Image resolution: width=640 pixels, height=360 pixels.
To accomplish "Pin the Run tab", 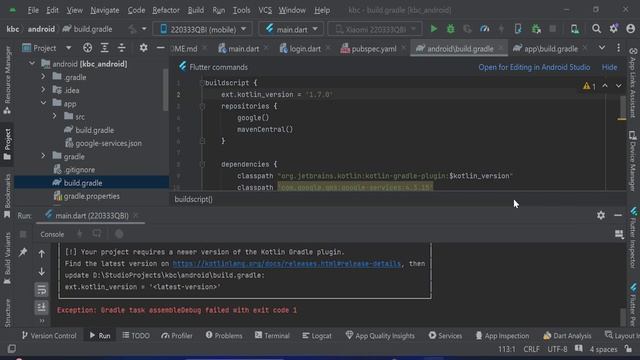I will click(x=23, y=252).
